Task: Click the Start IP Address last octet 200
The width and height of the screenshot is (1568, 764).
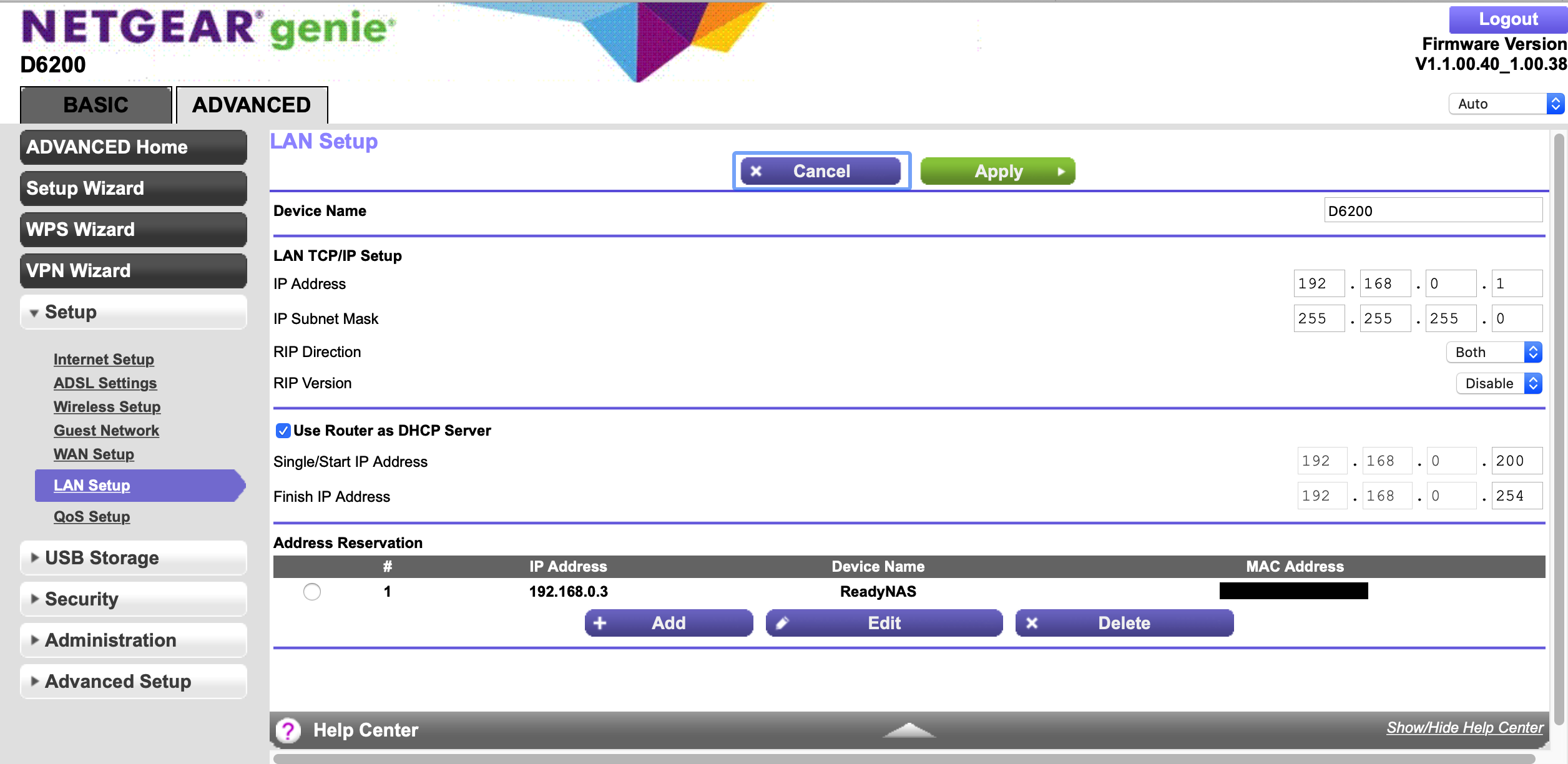Action: pos(1517,461)
